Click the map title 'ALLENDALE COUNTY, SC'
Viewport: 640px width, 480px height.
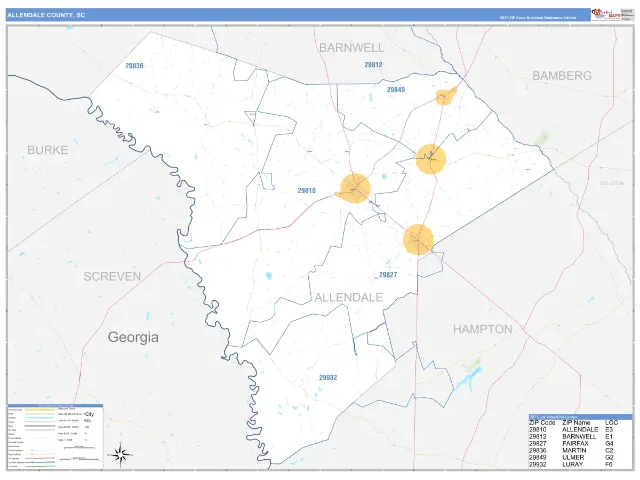(46, 15)
